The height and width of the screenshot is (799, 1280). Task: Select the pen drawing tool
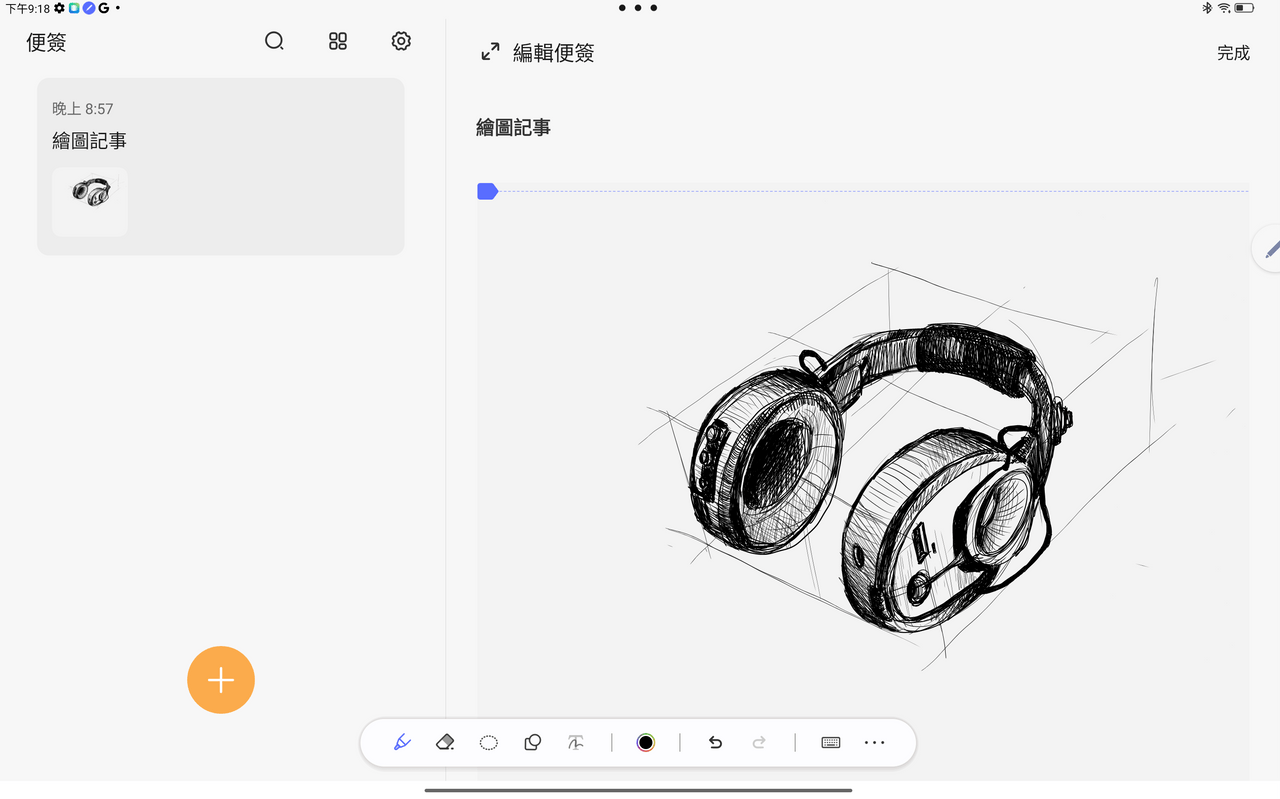pos(402,742)
